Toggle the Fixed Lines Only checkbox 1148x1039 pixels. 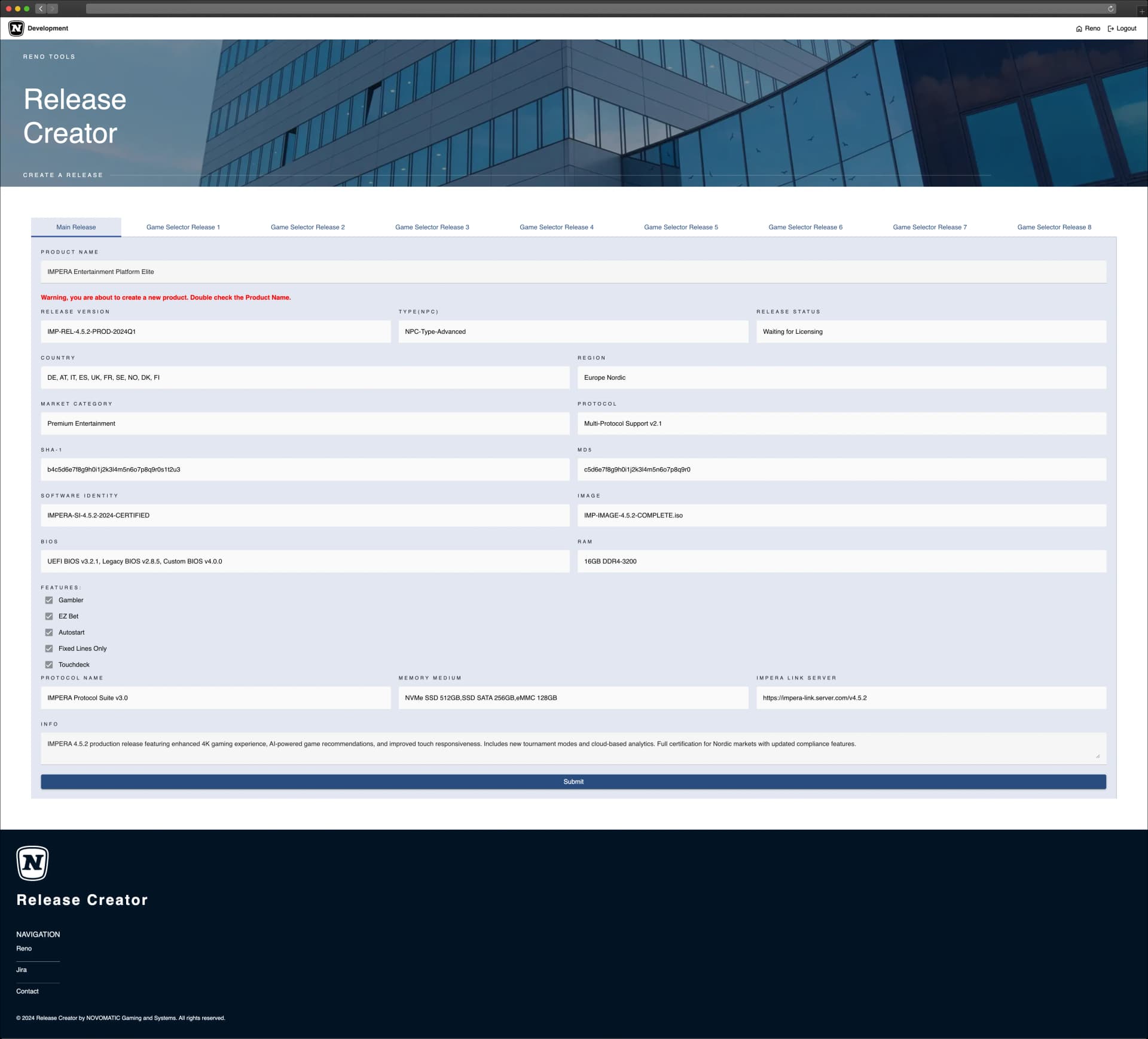pos(49,648)
